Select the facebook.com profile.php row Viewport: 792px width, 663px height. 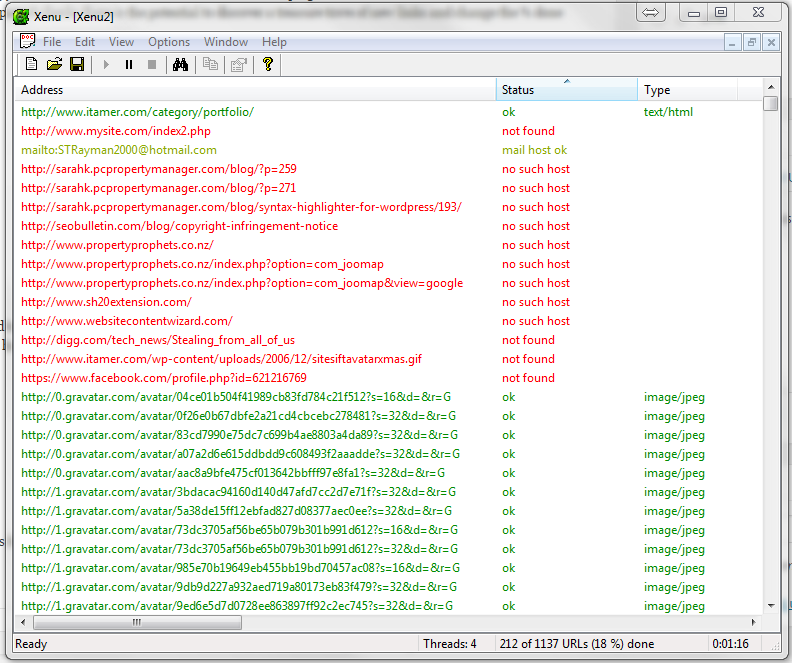pyautogui.click(x=387, y=378)
